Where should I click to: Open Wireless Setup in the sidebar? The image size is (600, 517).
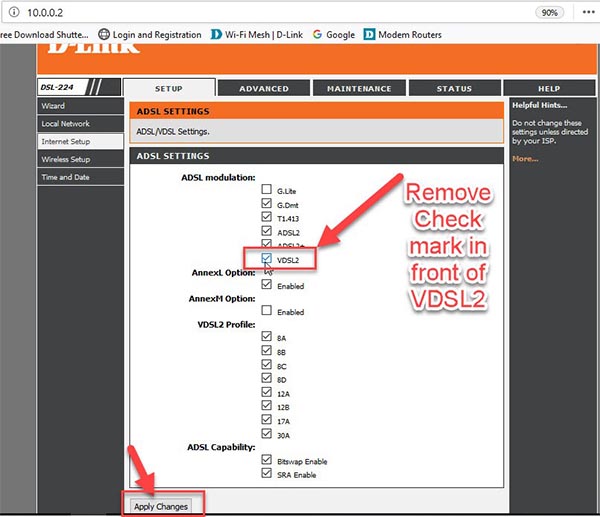(80, 159)
